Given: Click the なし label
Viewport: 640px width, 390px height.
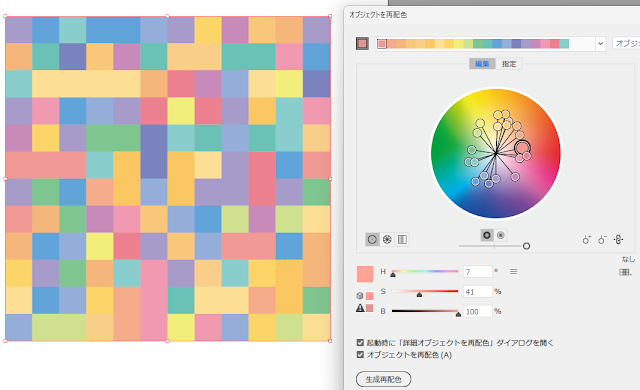Looking at the screenshot, I should (x=628, y=259).
